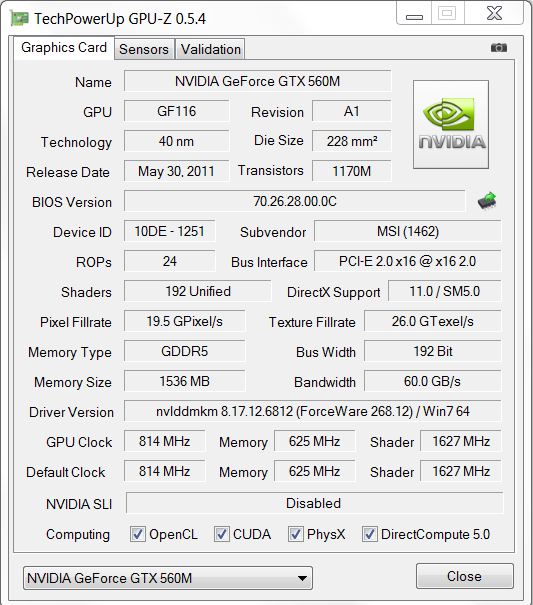Screen dimensions: 533x605
Task: Open the Validation tab
Action: tap(211, 49)
